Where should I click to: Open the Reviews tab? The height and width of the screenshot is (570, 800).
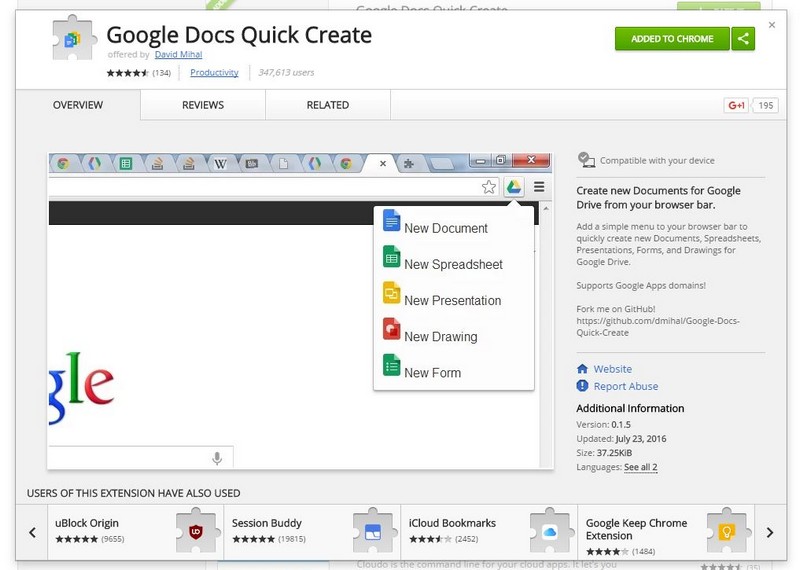click(x=203, y=105)
